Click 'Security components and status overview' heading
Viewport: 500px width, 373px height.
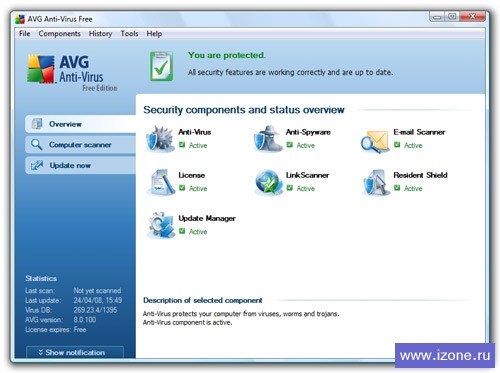point(244,110)
